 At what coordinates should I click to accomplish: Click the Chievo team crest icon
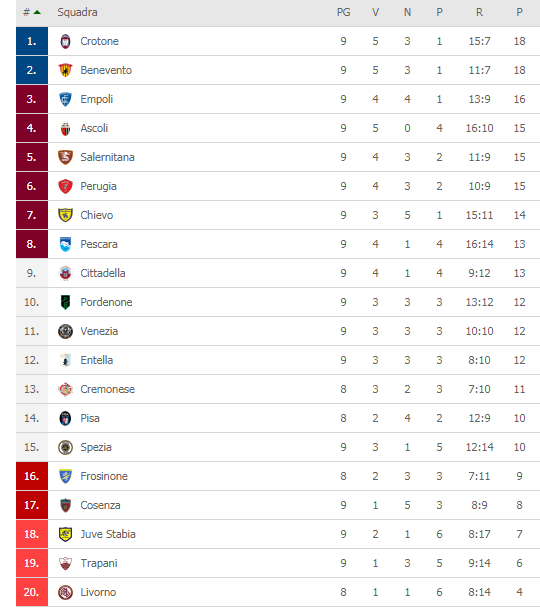(x=65, y=215)
